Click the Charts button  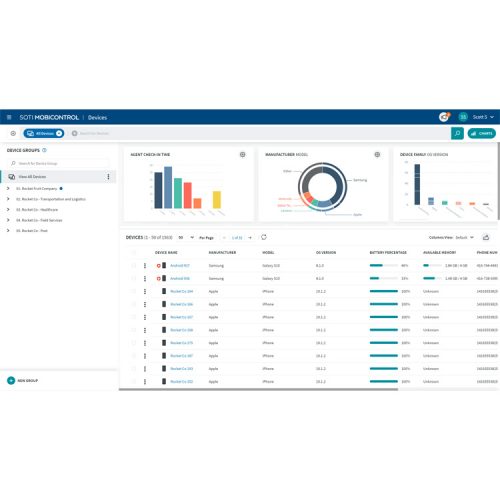coord(482,133)
